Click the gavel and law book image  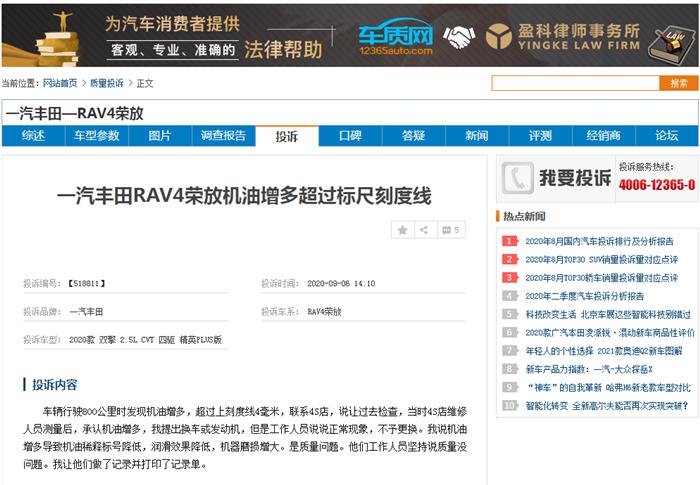(671, 43)
